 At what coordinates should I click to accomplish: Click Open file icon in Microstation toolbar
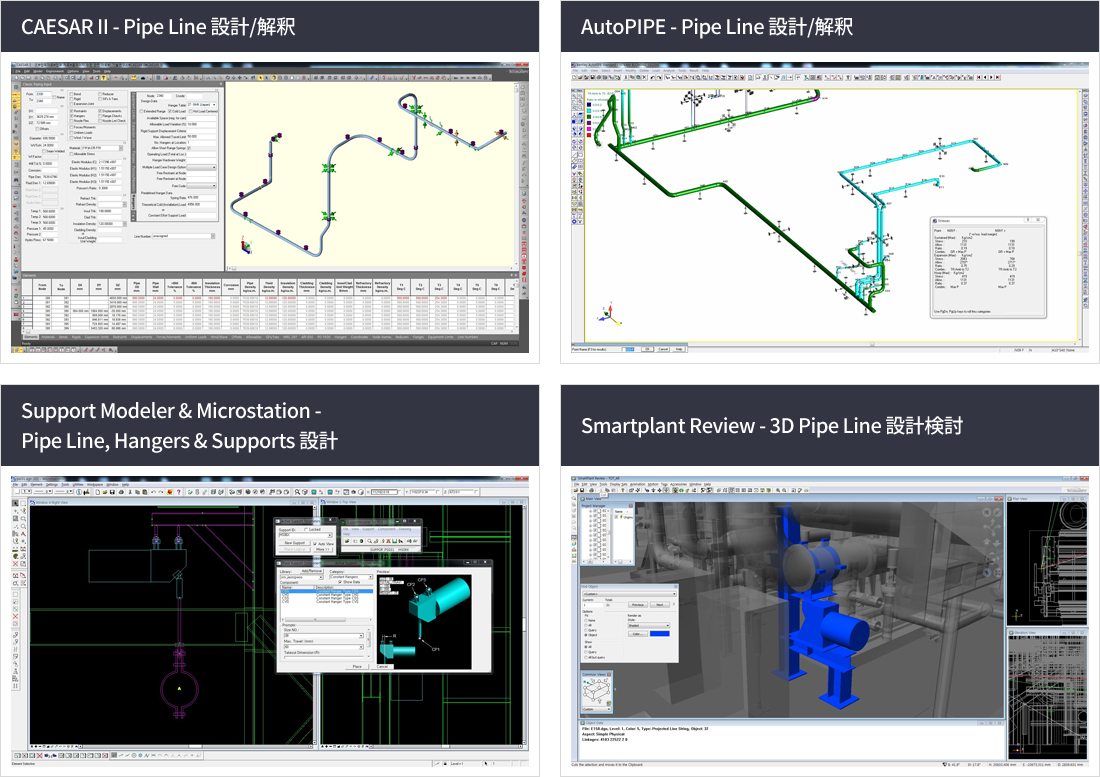105,492
